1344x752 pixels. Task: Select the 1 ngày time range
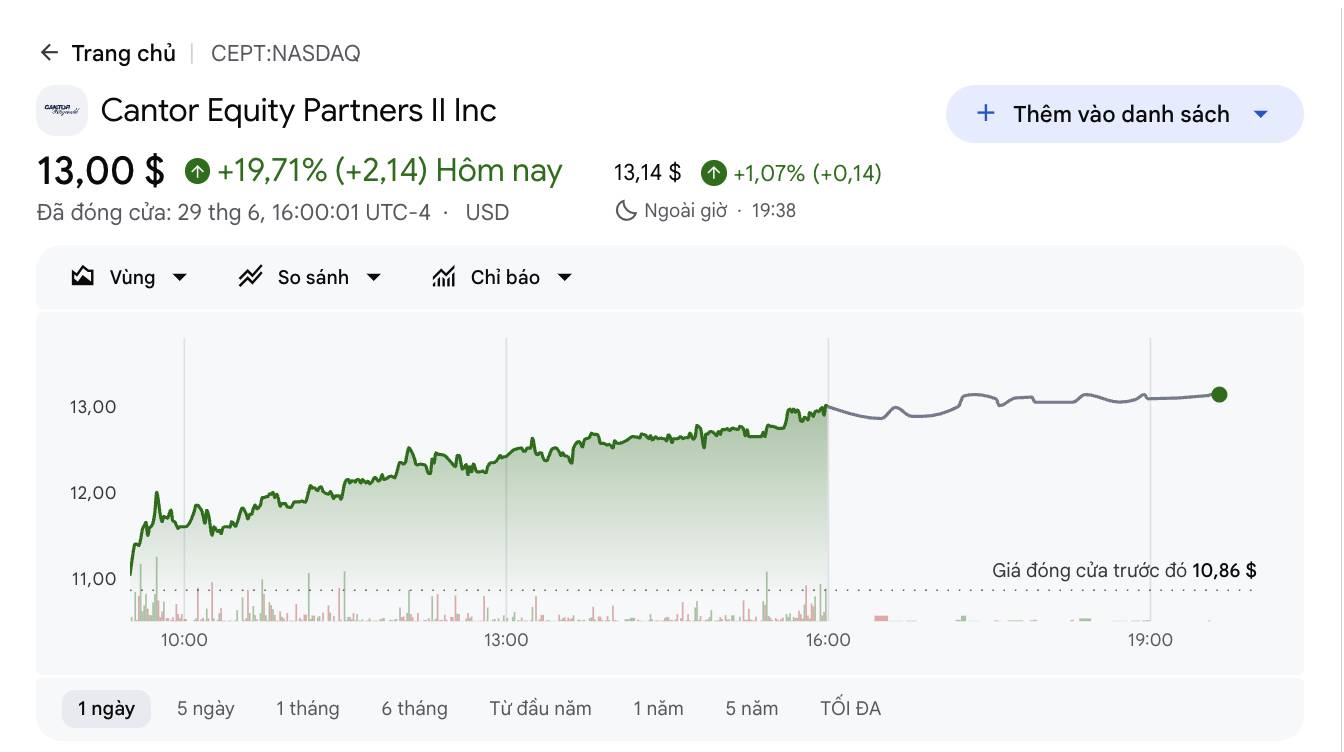[106, 708]
